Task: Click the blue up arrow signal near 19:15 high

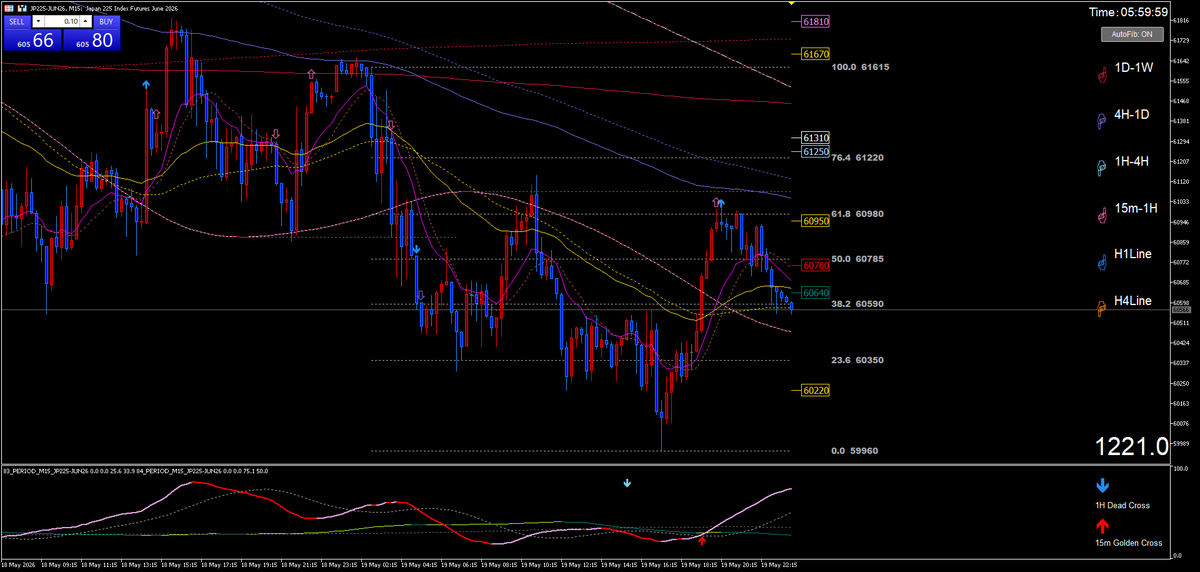Action: click(721, 203)
